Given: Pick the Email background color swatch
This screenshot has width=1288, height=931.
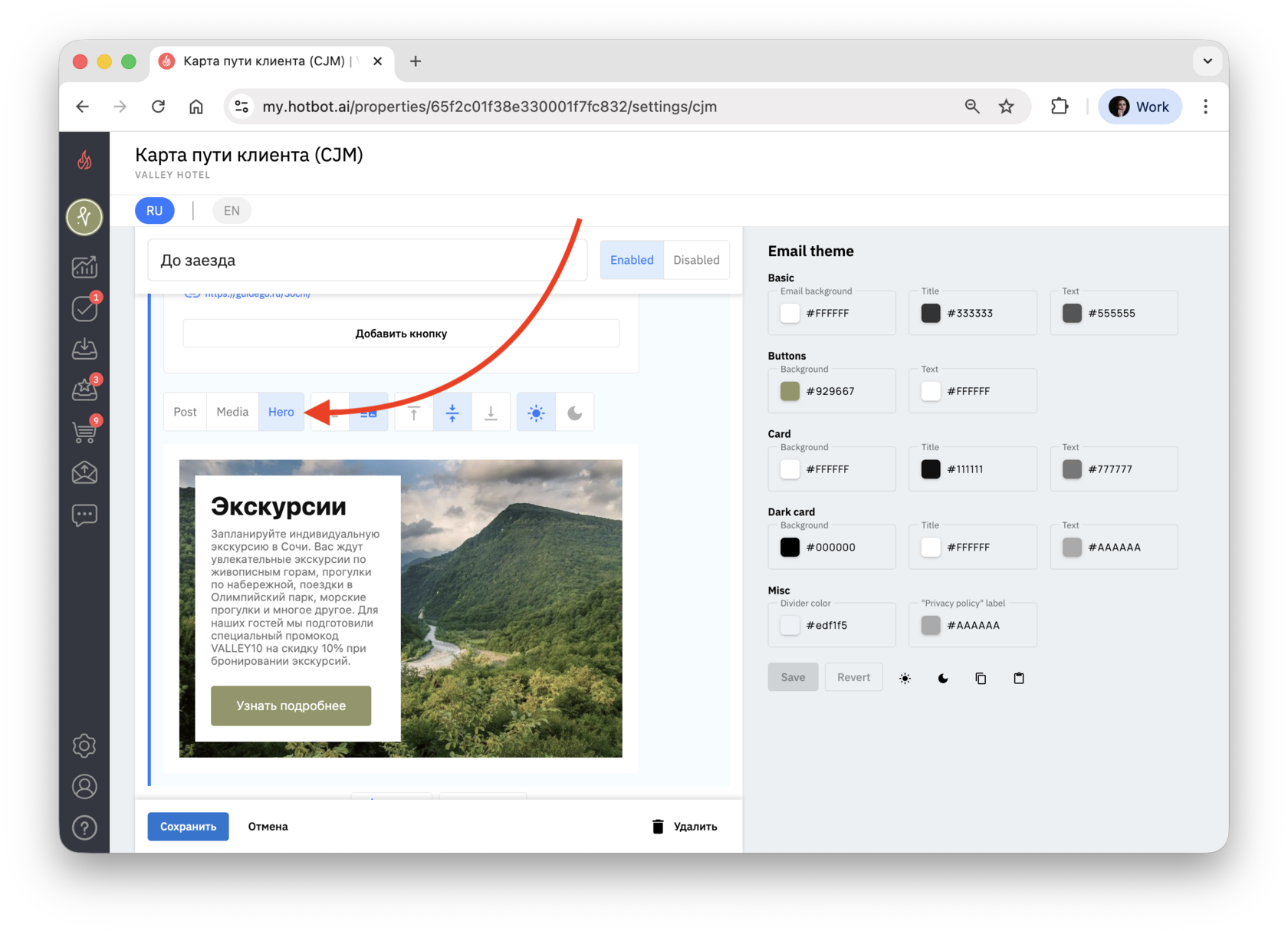Looking at the screenshot, I should point(790,313).
